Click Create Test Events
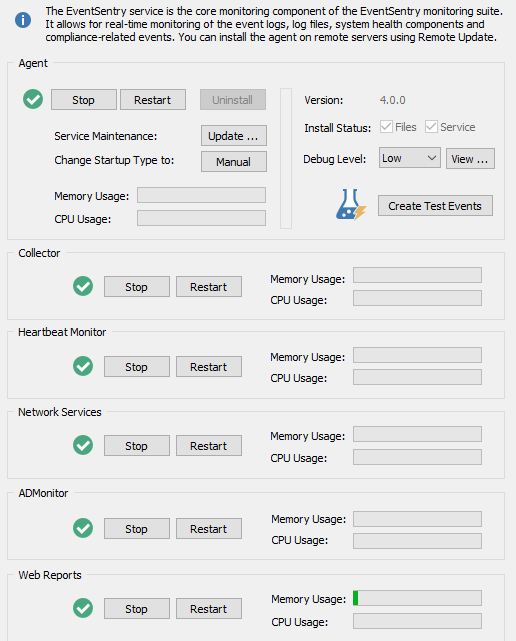Screen dimensions: 516x641 [x=435, y=206]
